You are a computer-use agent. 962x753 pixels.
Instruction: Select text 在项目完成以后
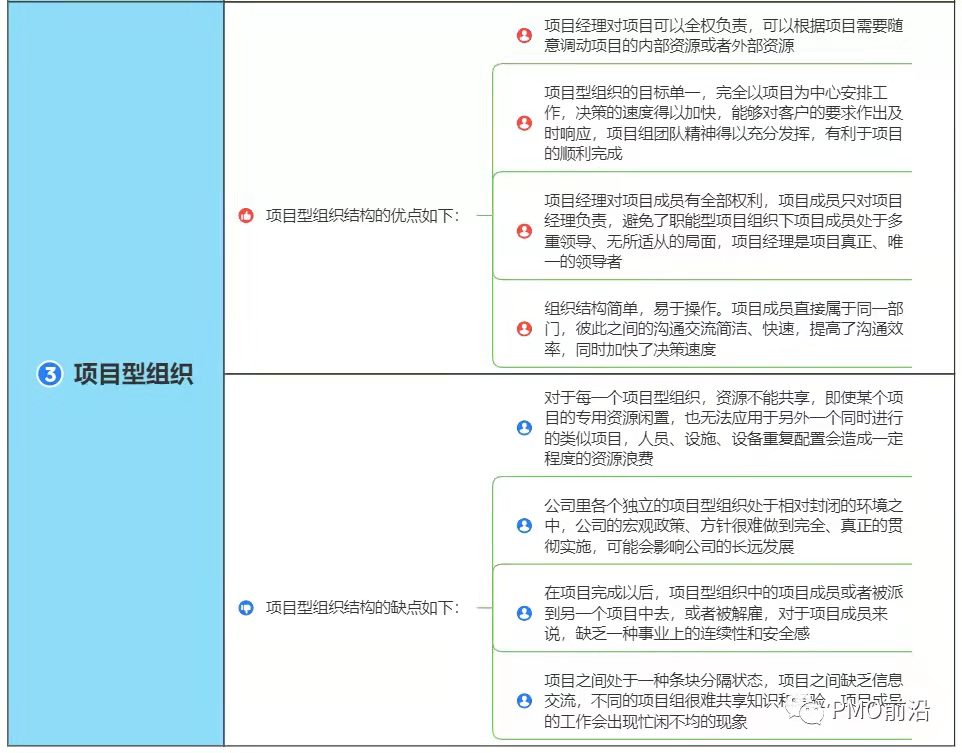pos(599,593)
